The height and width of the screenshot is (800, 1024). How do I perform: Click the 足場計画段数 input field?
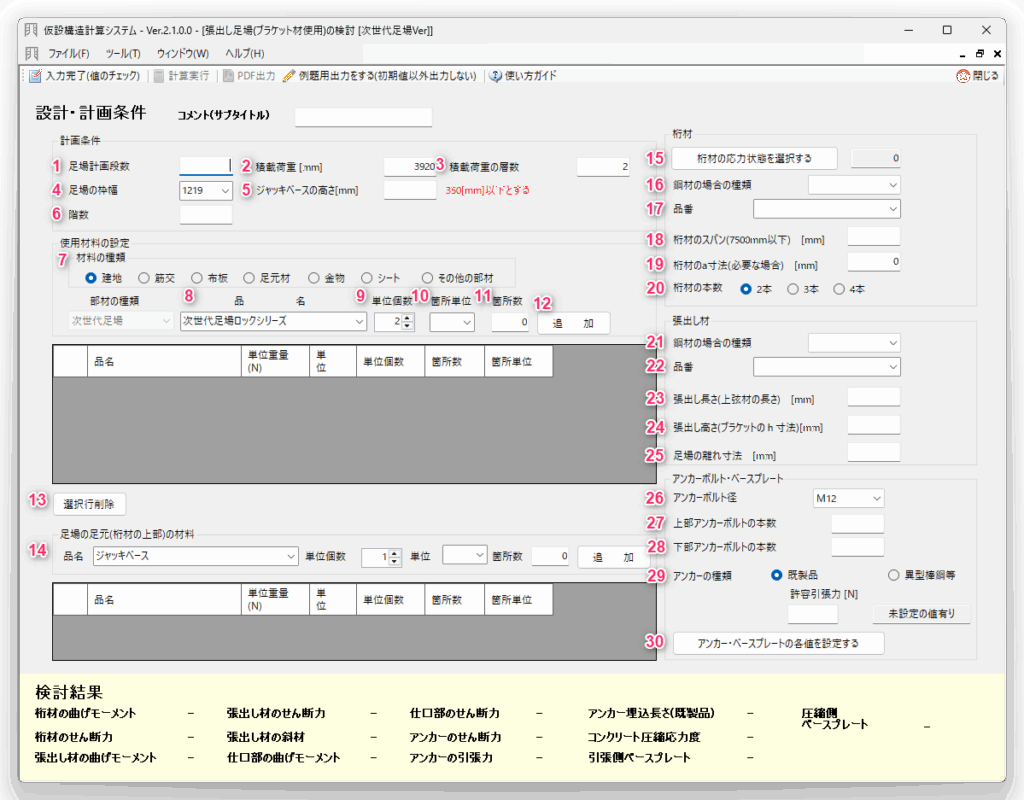[x=206, y=166]
